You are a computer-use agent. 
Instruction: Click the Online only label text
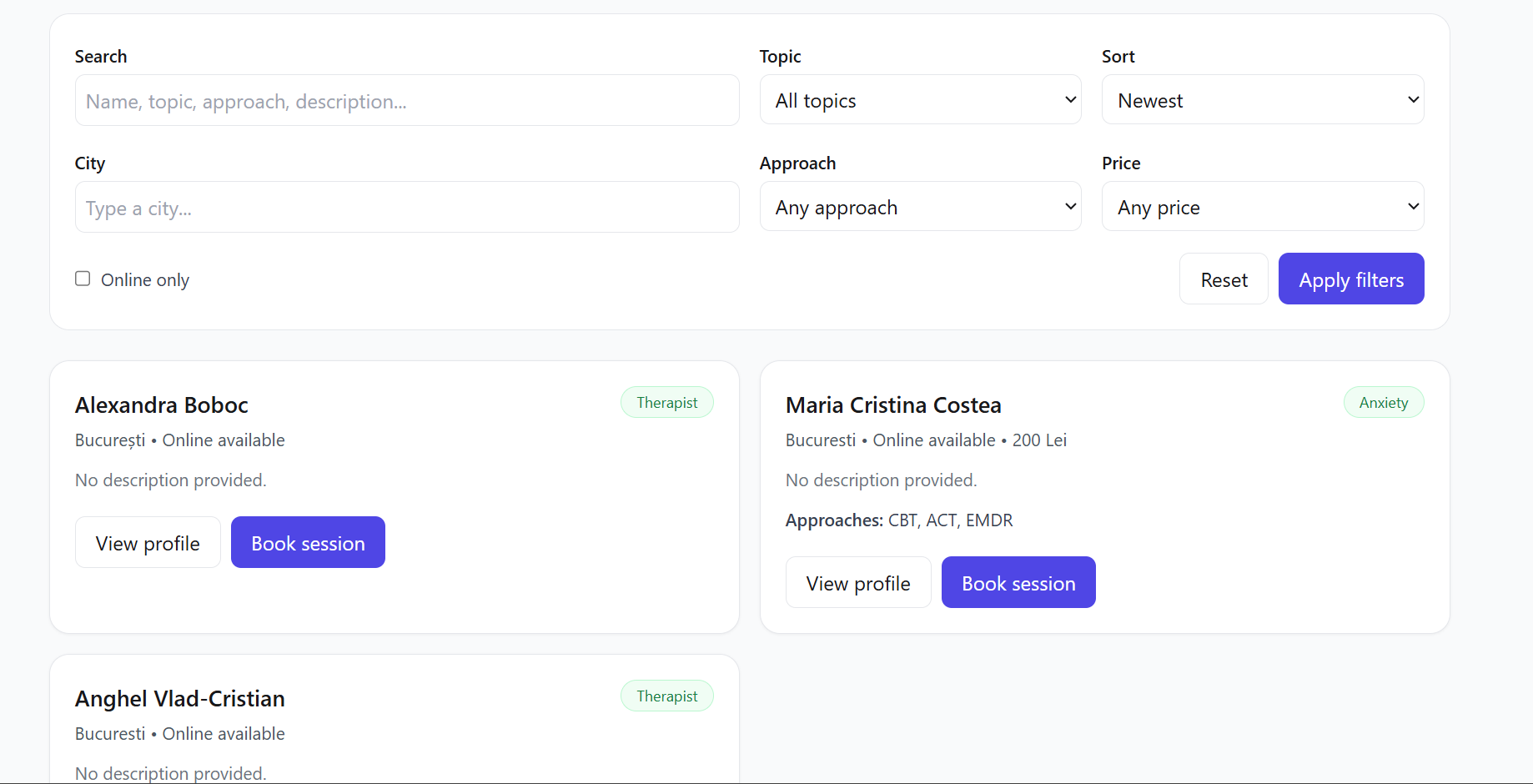point(145,280)
